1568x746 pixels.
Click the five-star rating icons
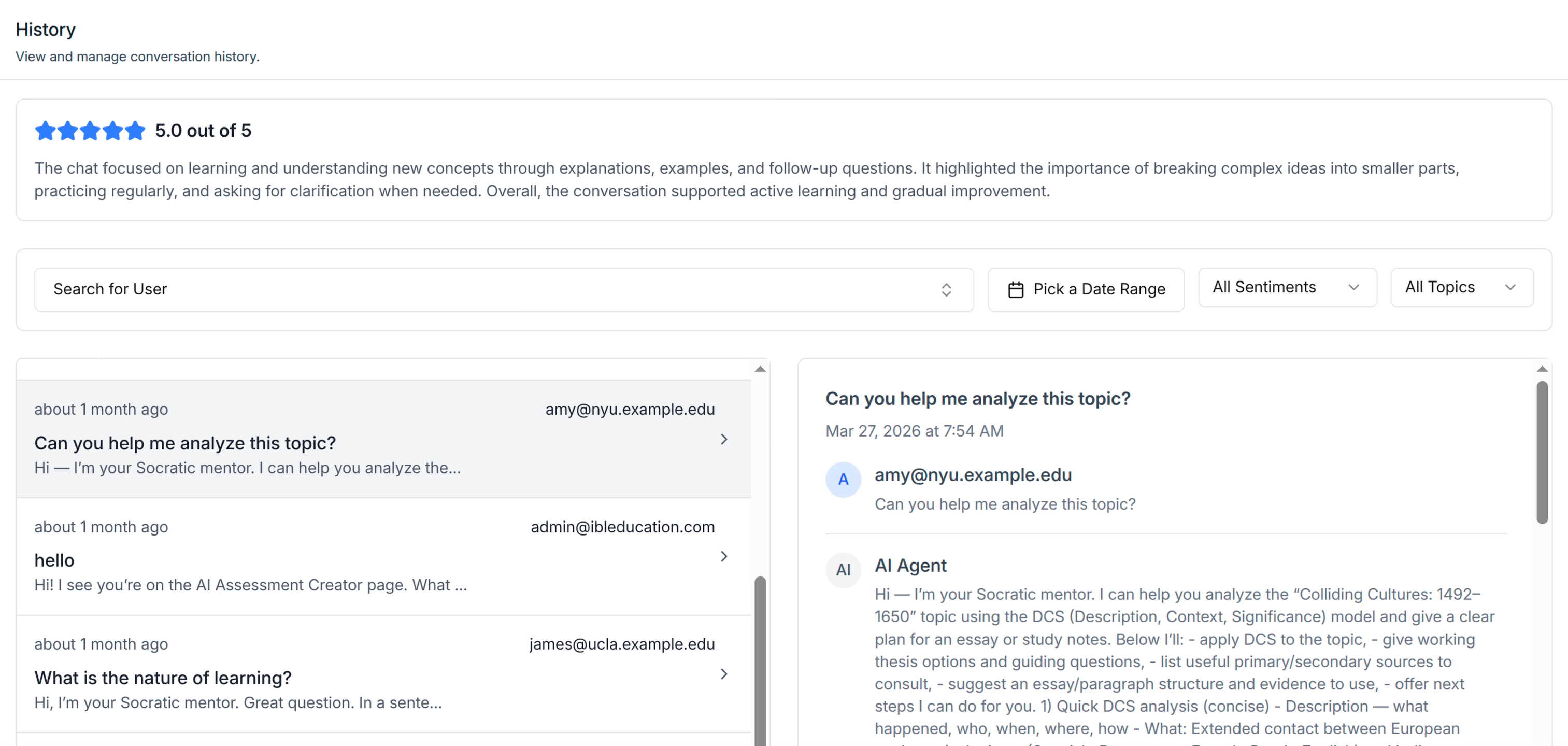(x=90, y=130)
